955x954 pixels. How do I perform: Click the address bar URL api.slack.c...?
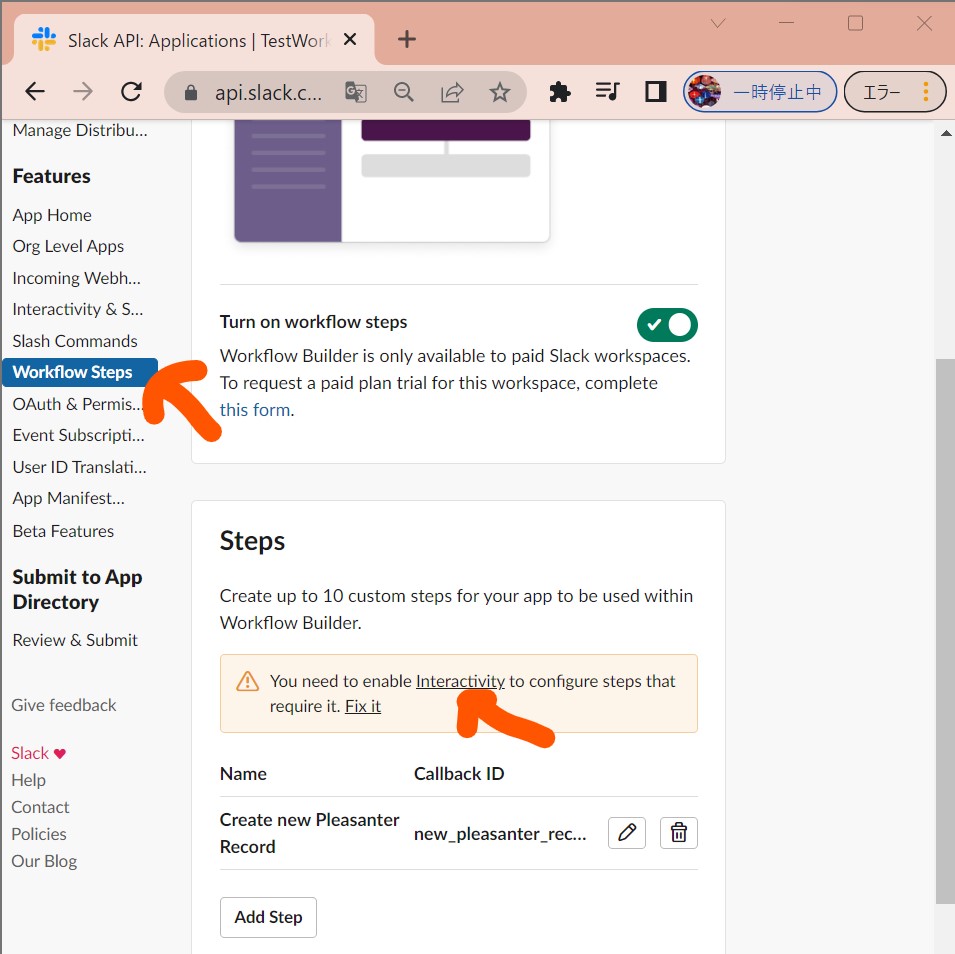pyautogui.click(x=268, y=93)
